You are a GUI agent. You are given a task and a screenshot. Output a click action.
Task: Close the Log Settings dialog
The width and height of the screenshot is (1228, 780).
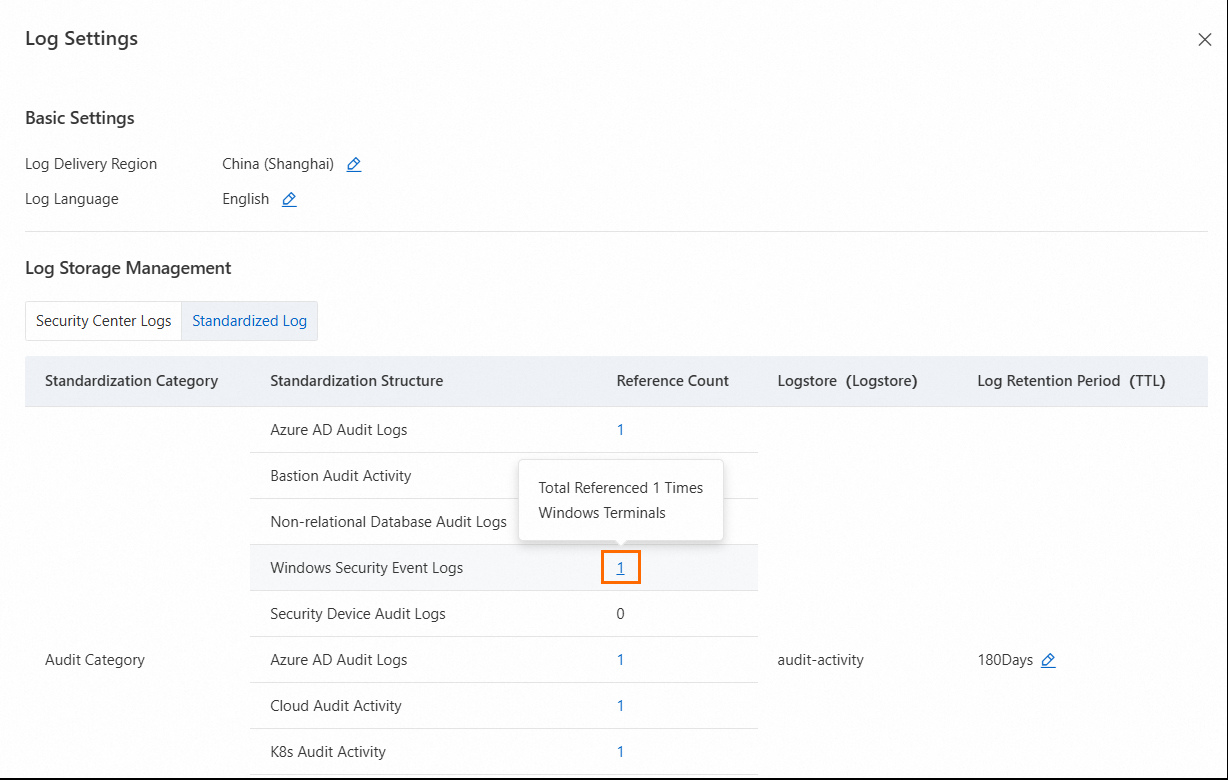[x=1204, y=40]
